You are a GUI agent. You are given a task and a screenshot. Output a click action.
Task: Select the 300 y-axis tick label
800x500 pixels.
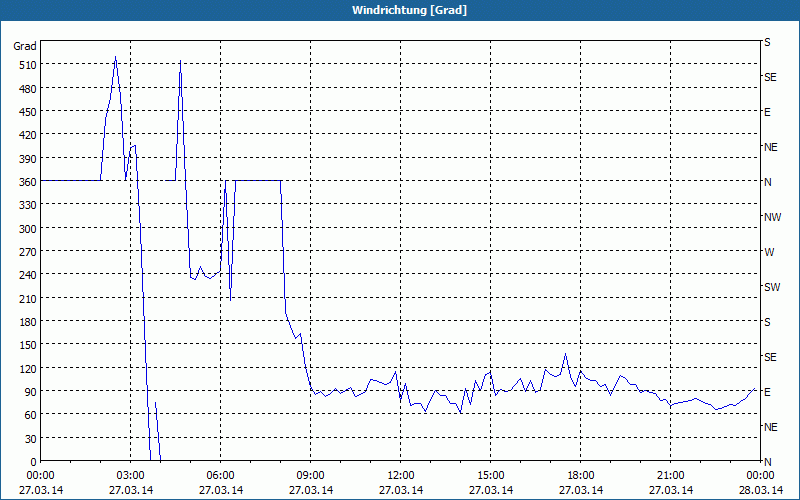click(x=27, y=229)
